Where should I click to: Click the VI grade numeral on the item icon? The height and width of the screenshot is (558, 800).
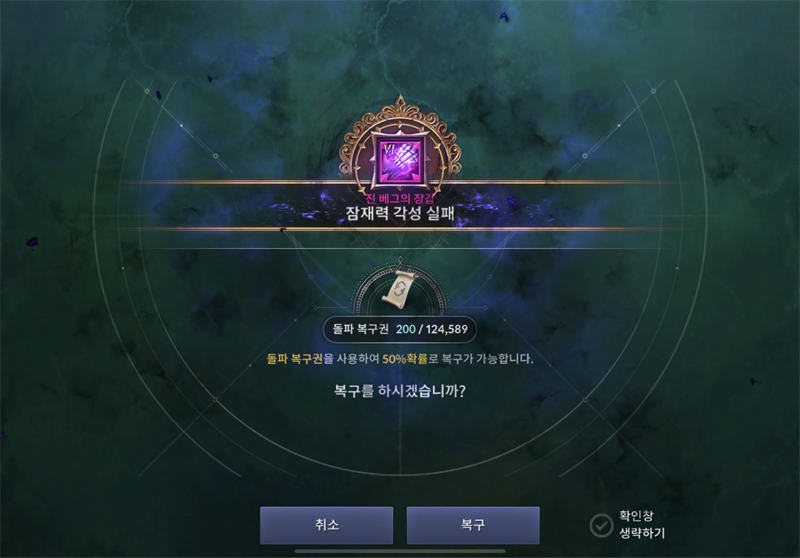click(x=389, y=150)
